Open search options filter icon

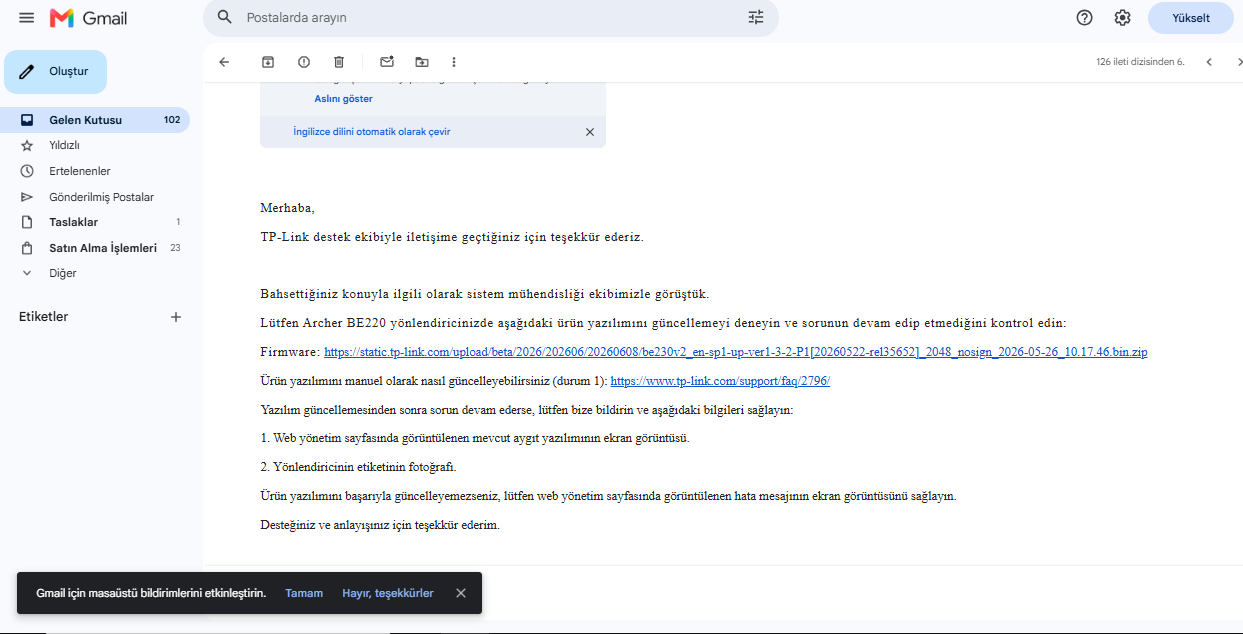tap(756, 17)
